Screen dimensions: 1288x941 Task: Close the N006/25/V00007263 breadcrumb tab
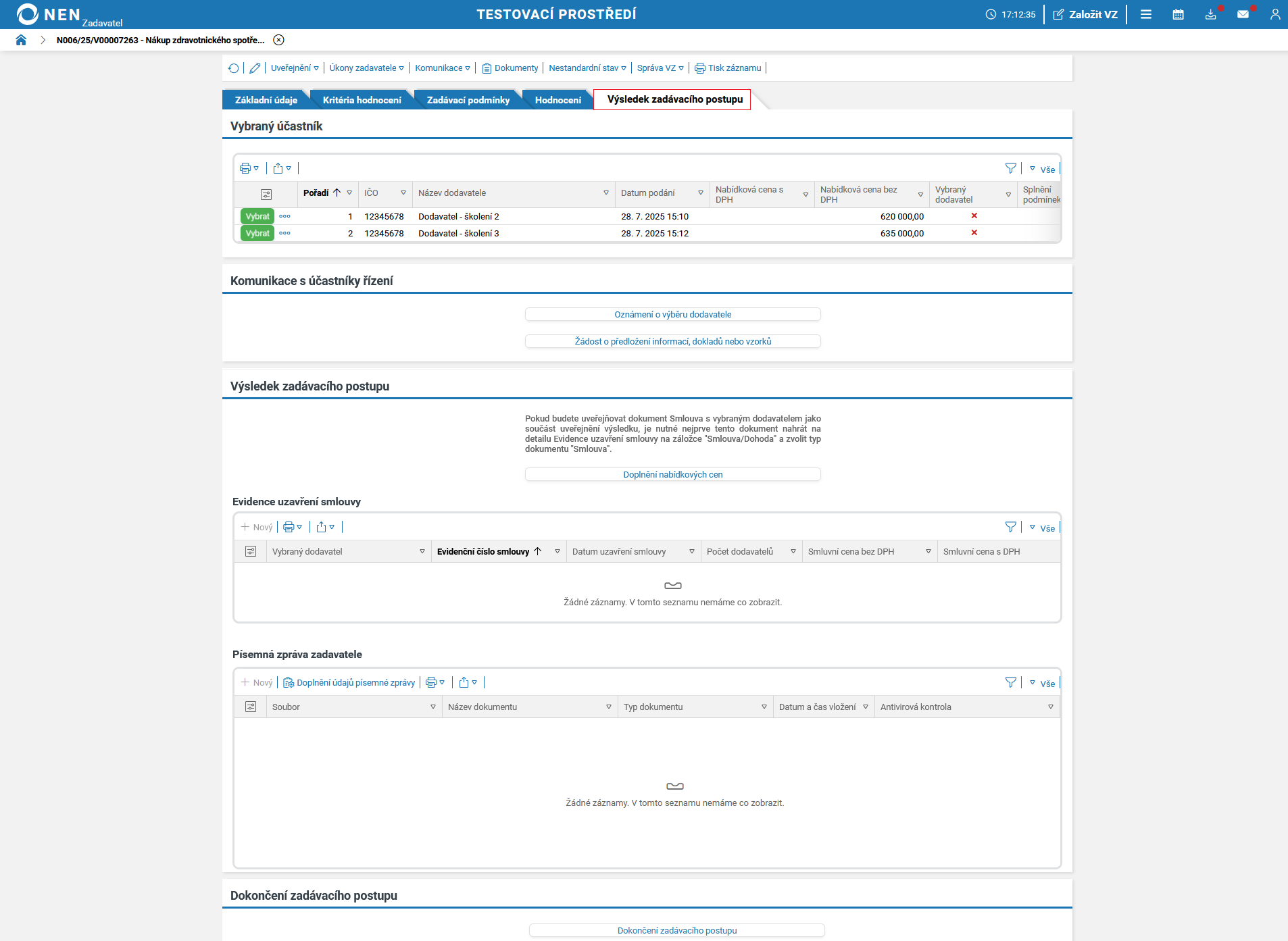278,40
